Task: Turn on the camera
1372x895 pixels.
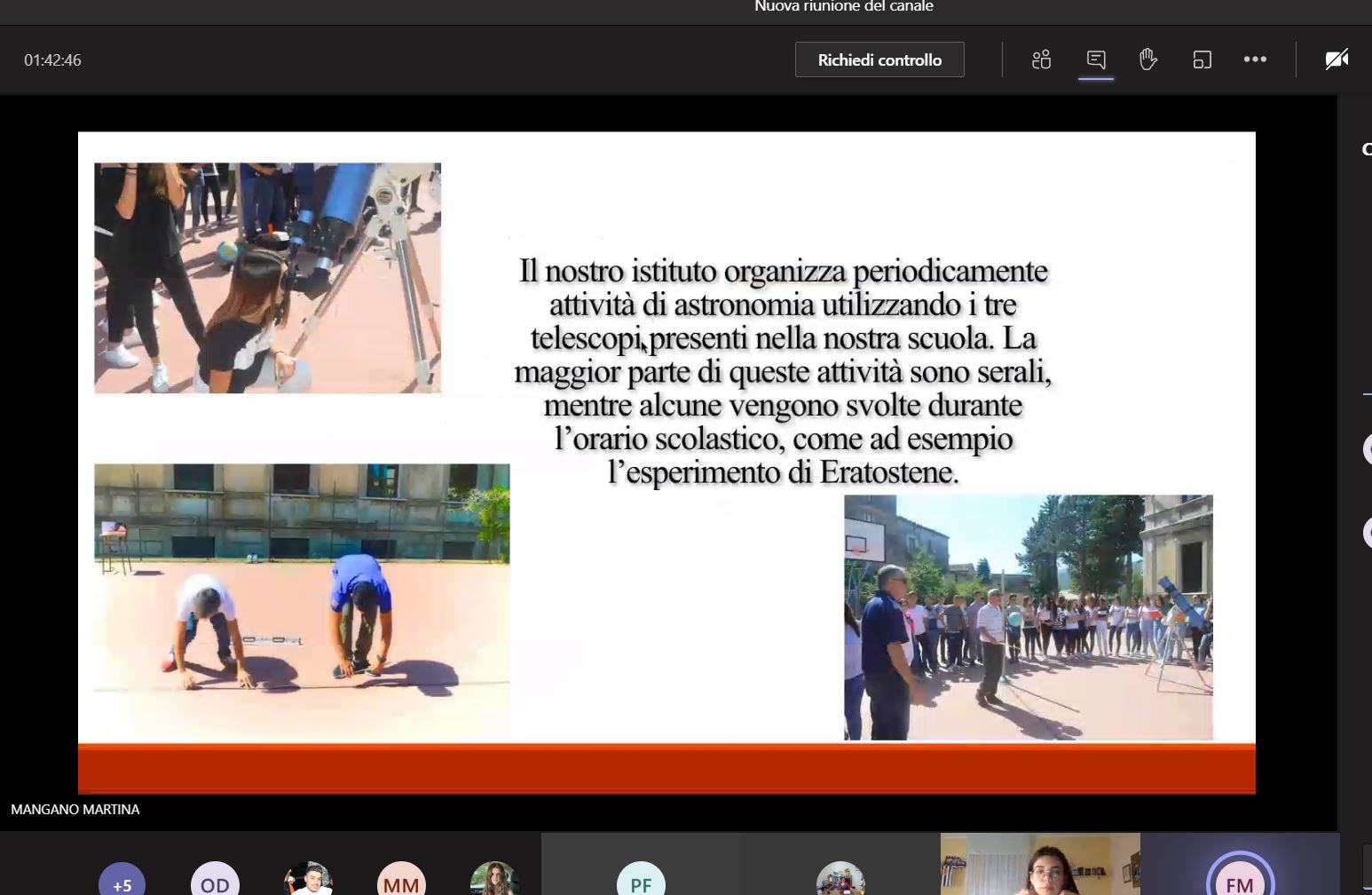Action: (x=1337, y=59)
